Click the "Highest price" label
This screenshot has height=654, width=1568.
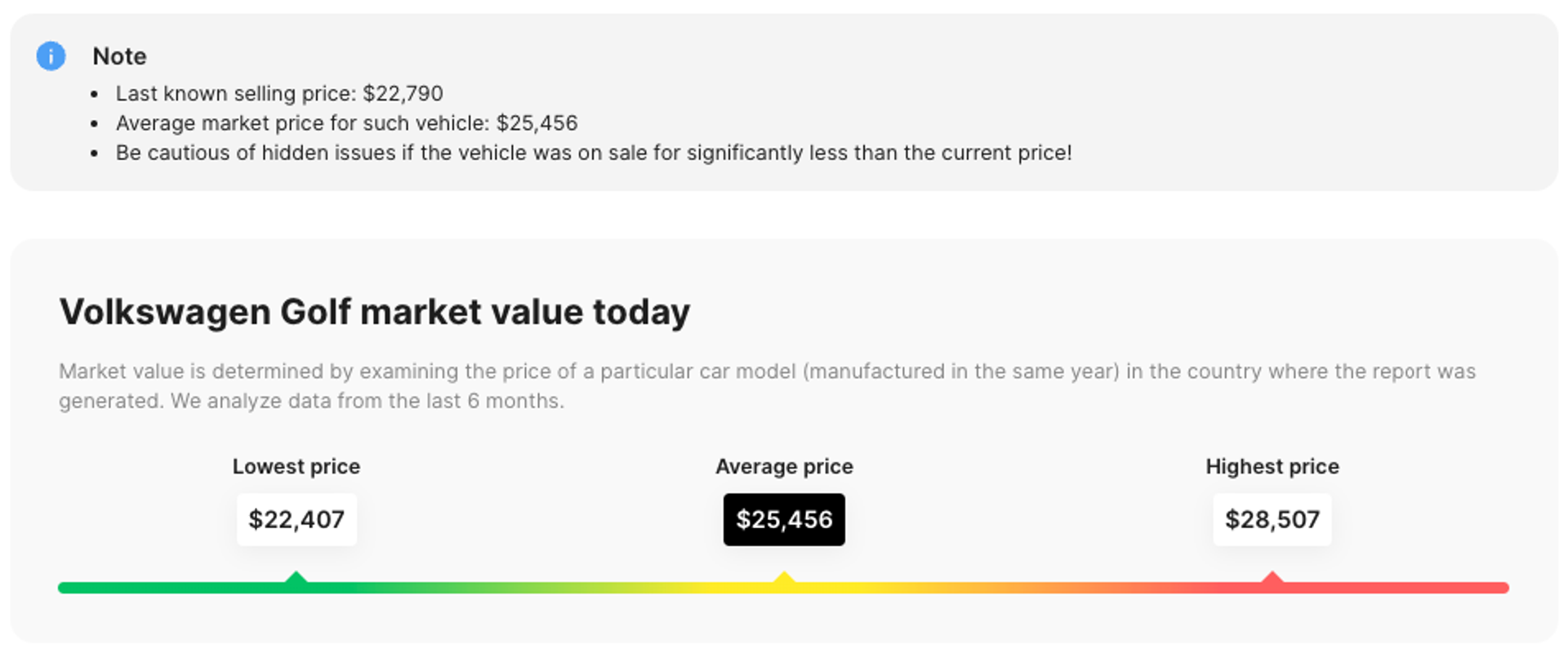point(1272,466)
